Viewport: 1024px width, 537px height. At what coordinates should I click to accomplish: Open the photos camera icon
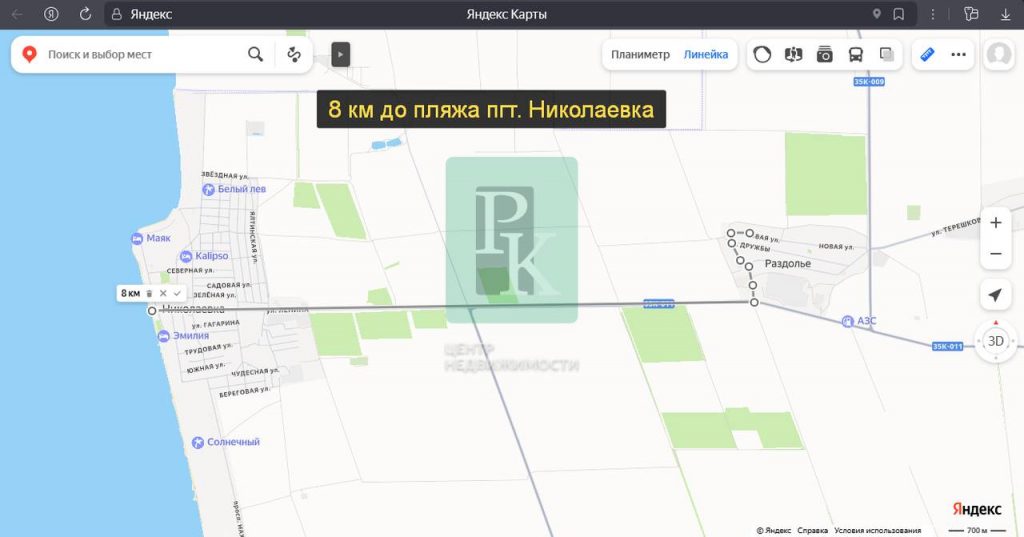[824, 54]
